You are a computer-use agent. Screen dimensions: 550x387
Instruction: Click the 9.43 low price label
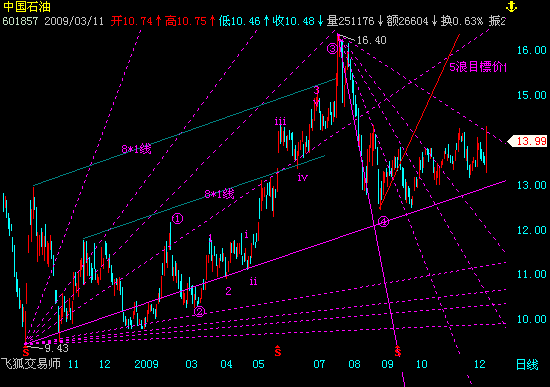point(56,348)
